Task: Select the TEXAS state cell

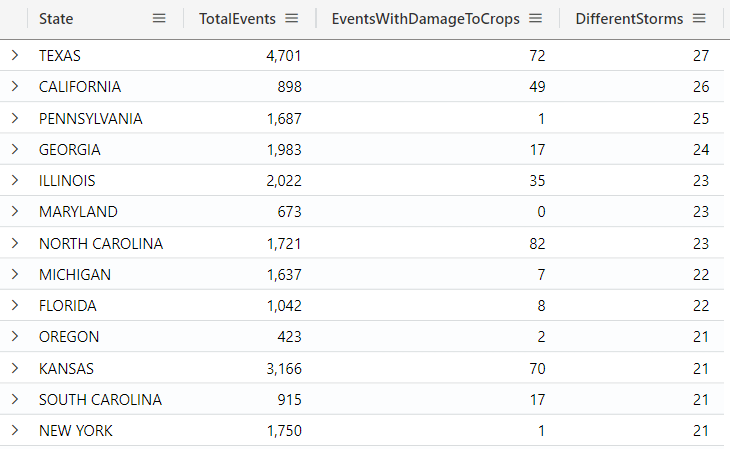Action: click(x=60, y=56)
